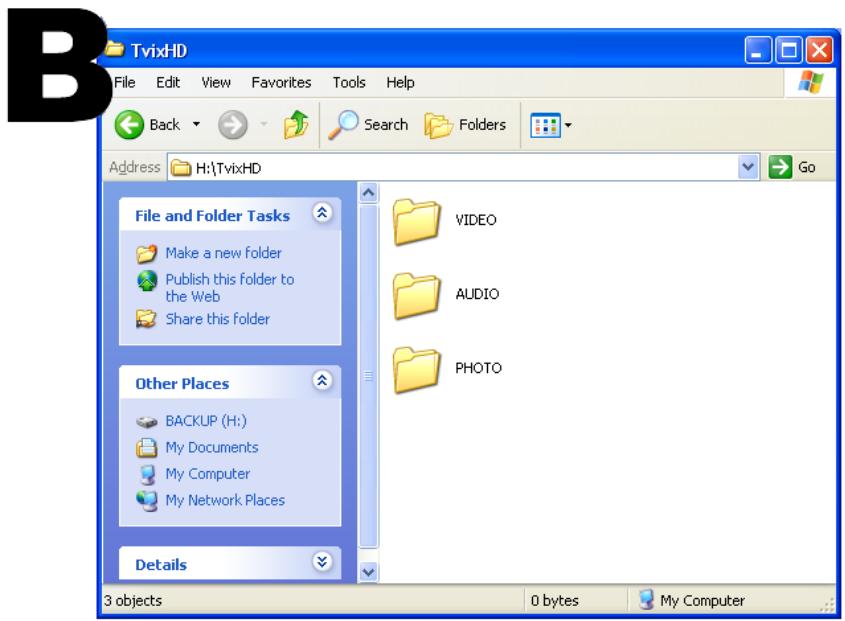Maximize the TvixHD window
Screen dimensions: 845x621
click(789, 51)
